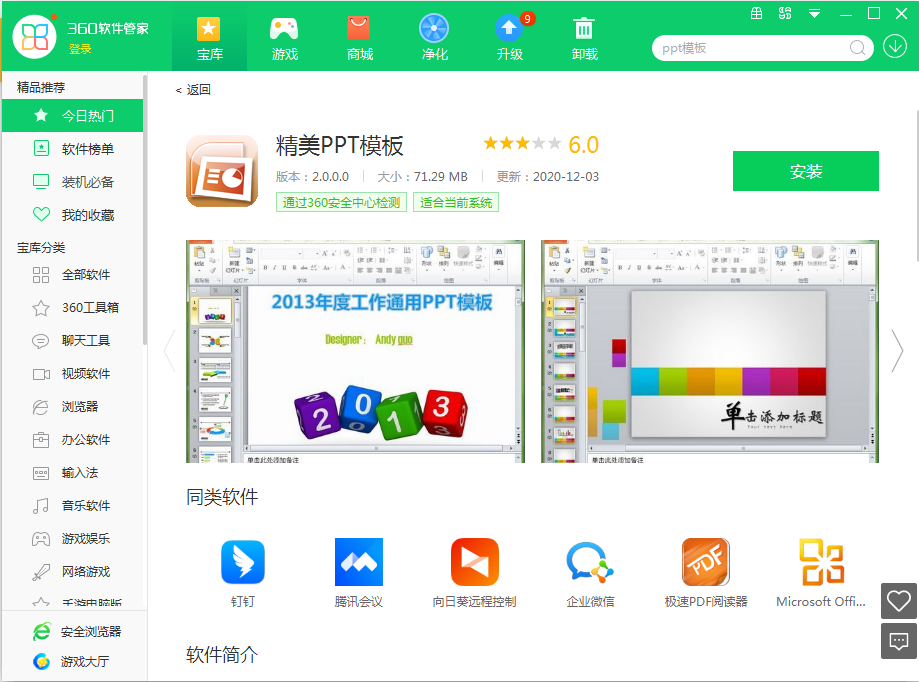Open 极速PDF阅读器 app icon
919x682 pixels.
point(706,562)
